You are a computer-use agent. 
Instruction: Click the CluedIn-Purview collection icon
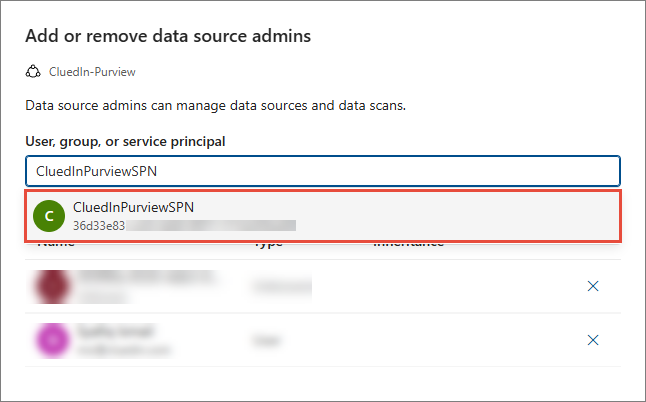[x=33, y=72]
